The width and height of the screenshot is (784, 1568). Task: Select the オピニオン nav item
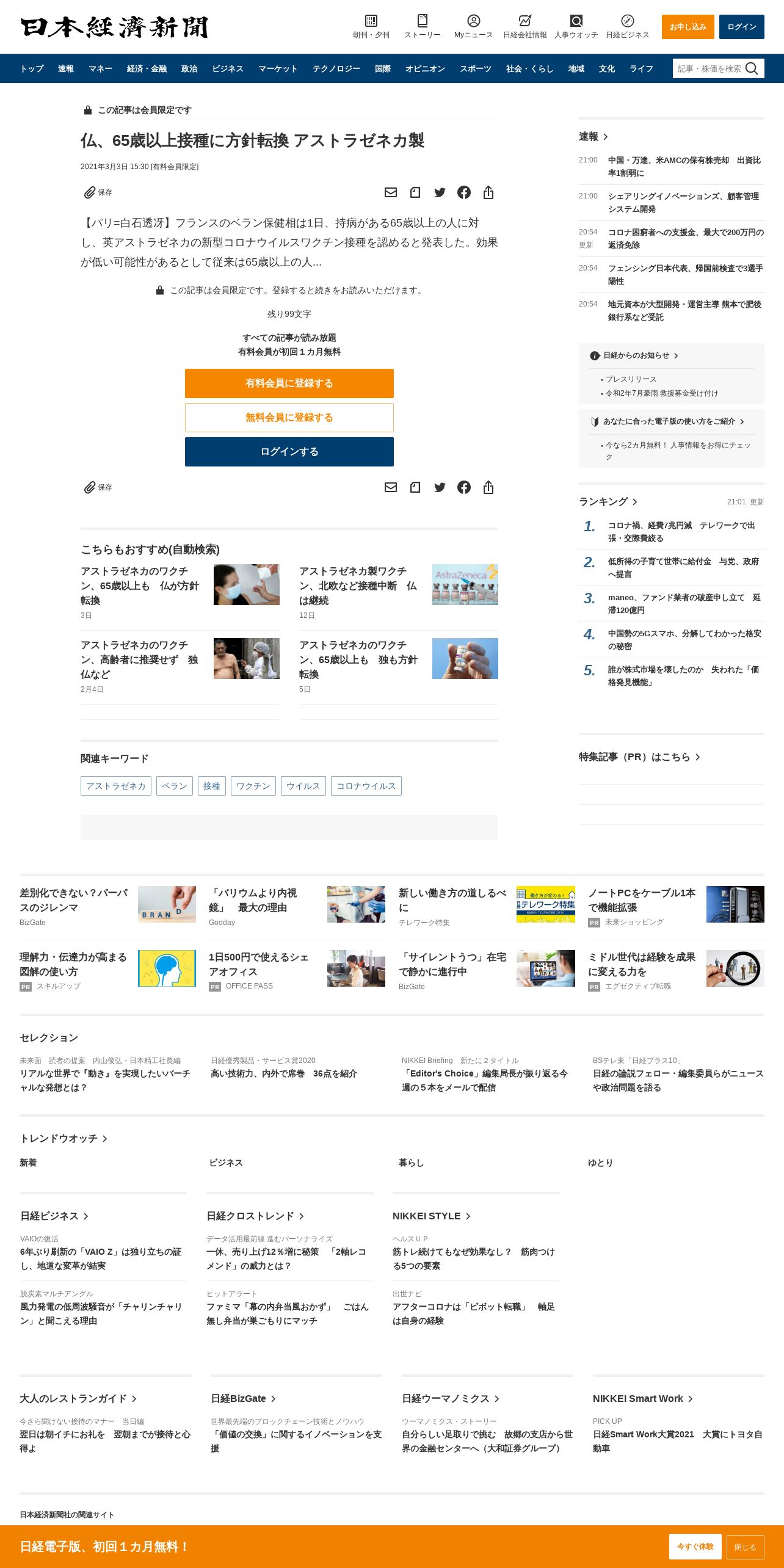(426, 68)
